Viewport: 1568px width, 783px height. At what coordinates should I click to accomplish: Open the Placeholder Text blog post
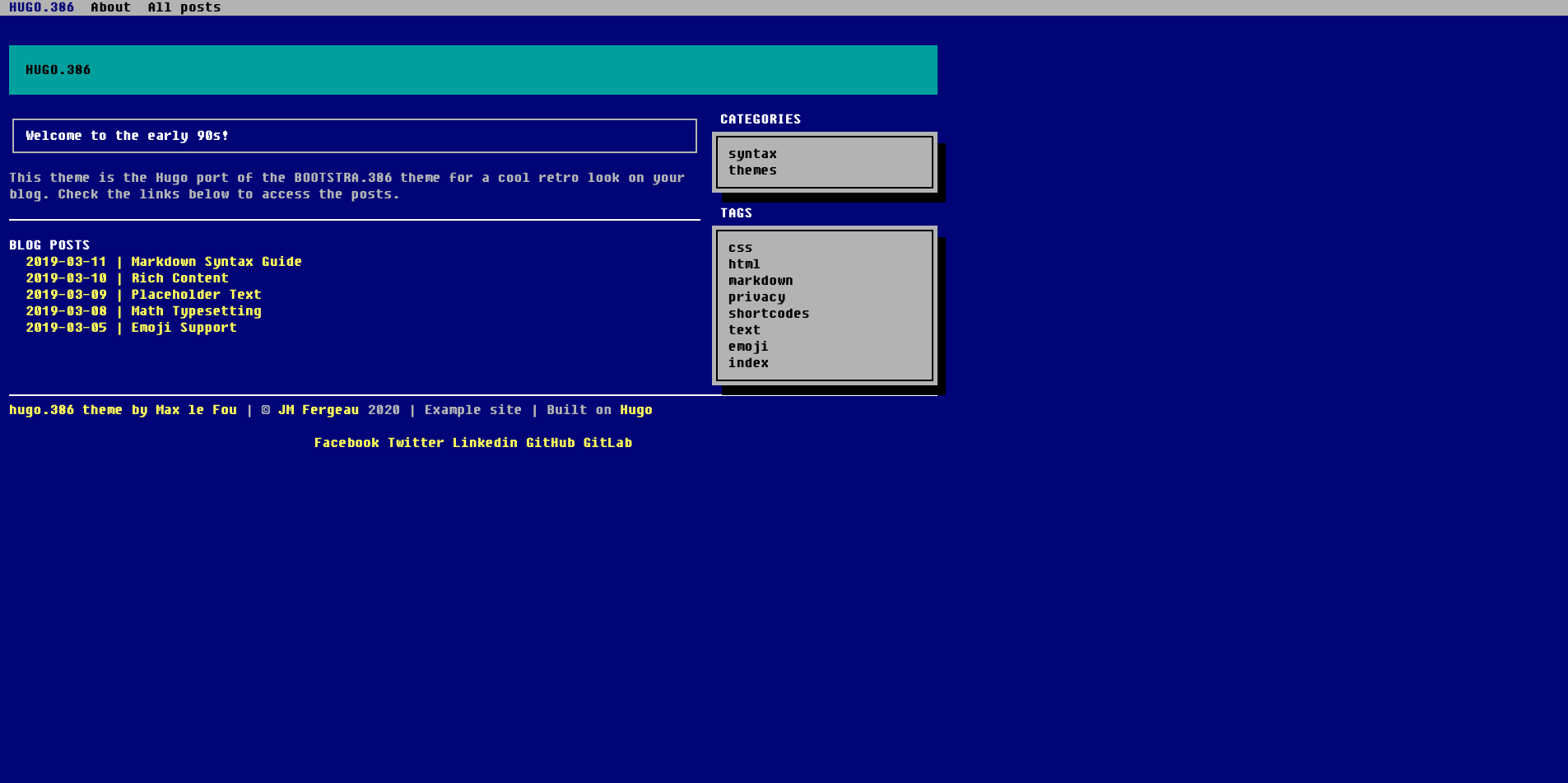click(x=196, y=295)
